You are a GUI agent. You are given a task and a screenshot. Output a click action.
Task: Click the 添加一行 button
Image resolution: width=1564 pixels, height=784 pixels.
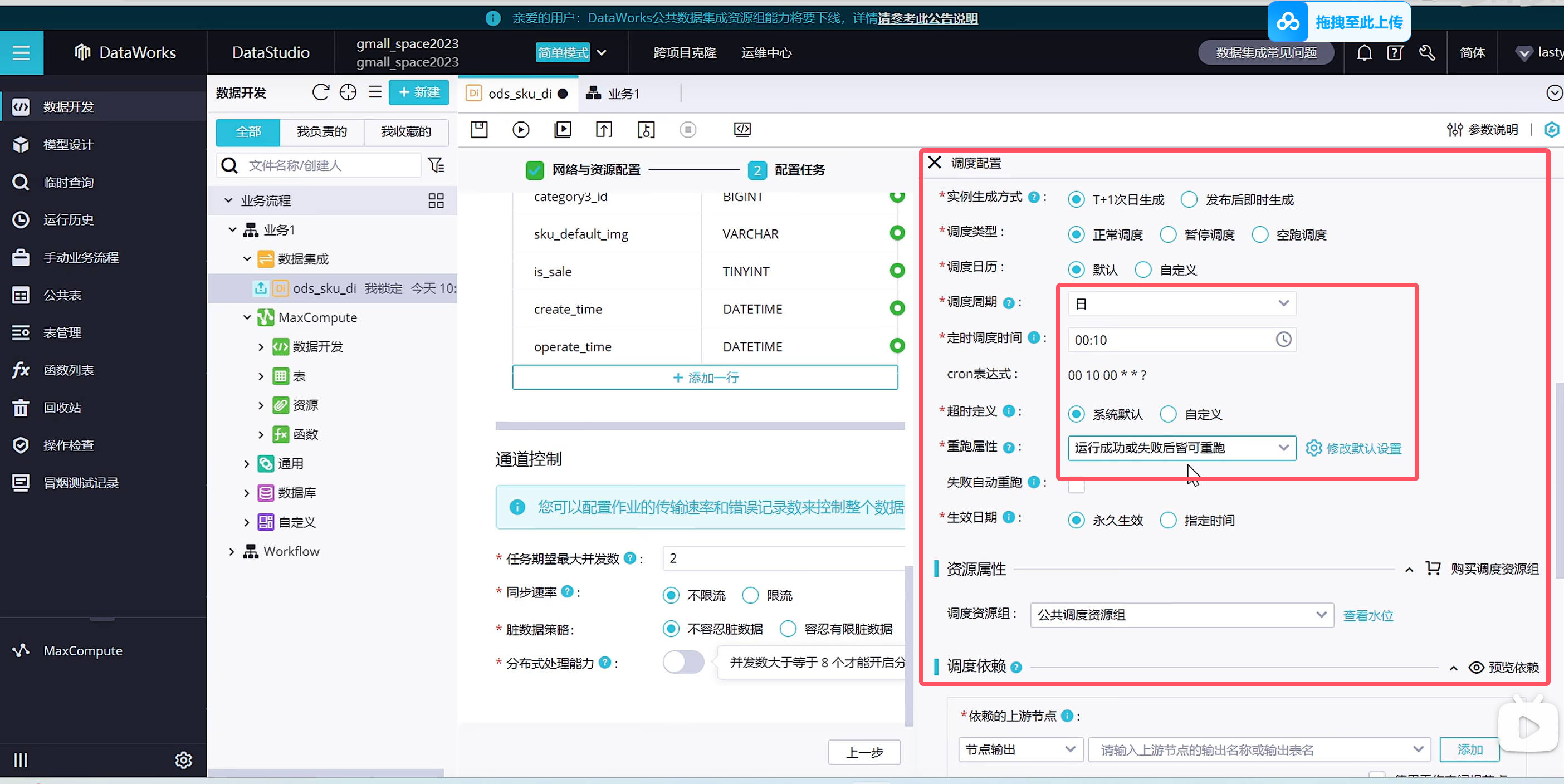[x=705, y=378]
